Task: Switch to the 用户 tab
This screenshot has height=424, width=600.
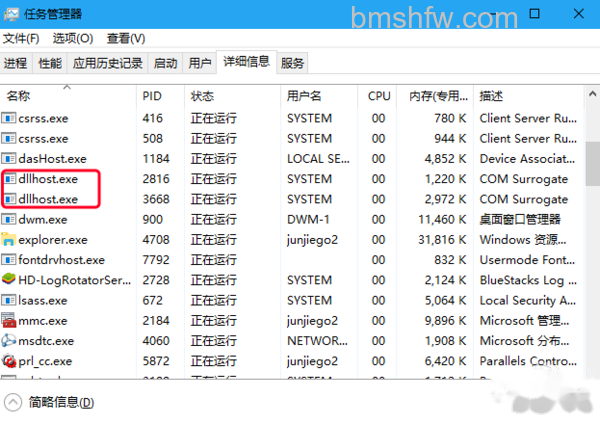Action: (x=200, y=63)
